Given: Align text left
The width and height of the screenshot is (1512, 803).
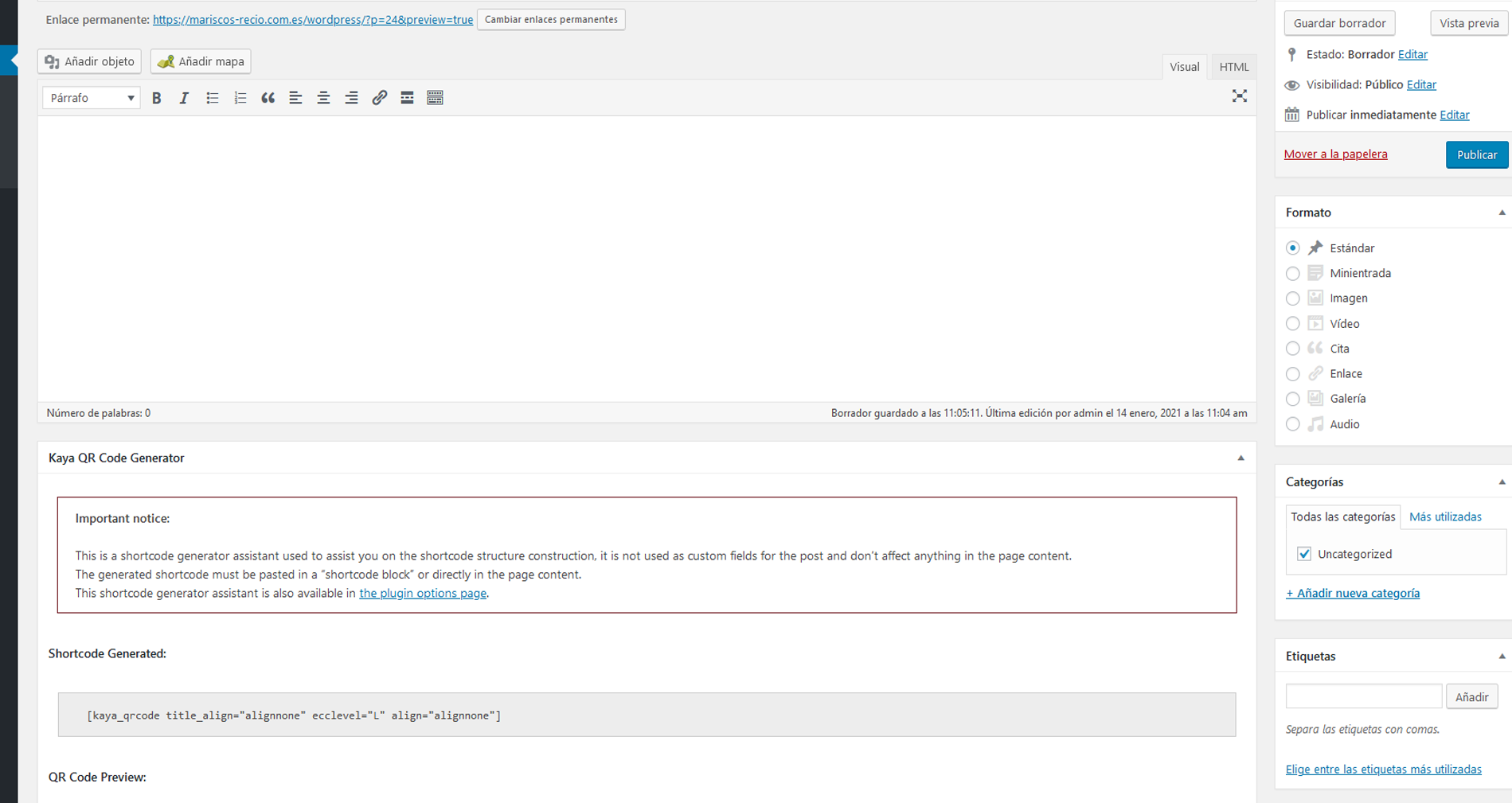Looking at the screenshot, I should tap(295, 98).
